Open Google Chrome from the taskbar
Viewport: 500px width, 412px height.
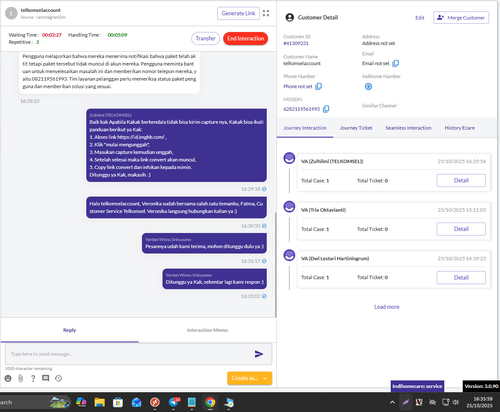[x=210, y=402]
